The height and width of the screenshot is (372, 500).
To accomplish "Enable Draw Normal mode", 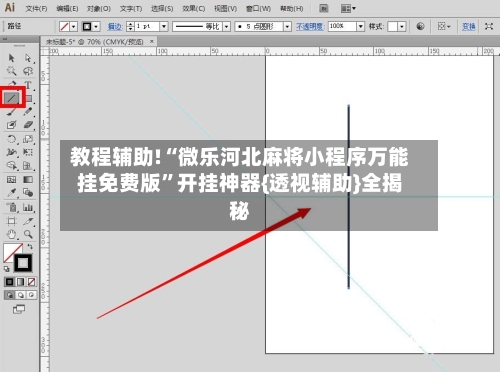I will (x=9, y=295).
